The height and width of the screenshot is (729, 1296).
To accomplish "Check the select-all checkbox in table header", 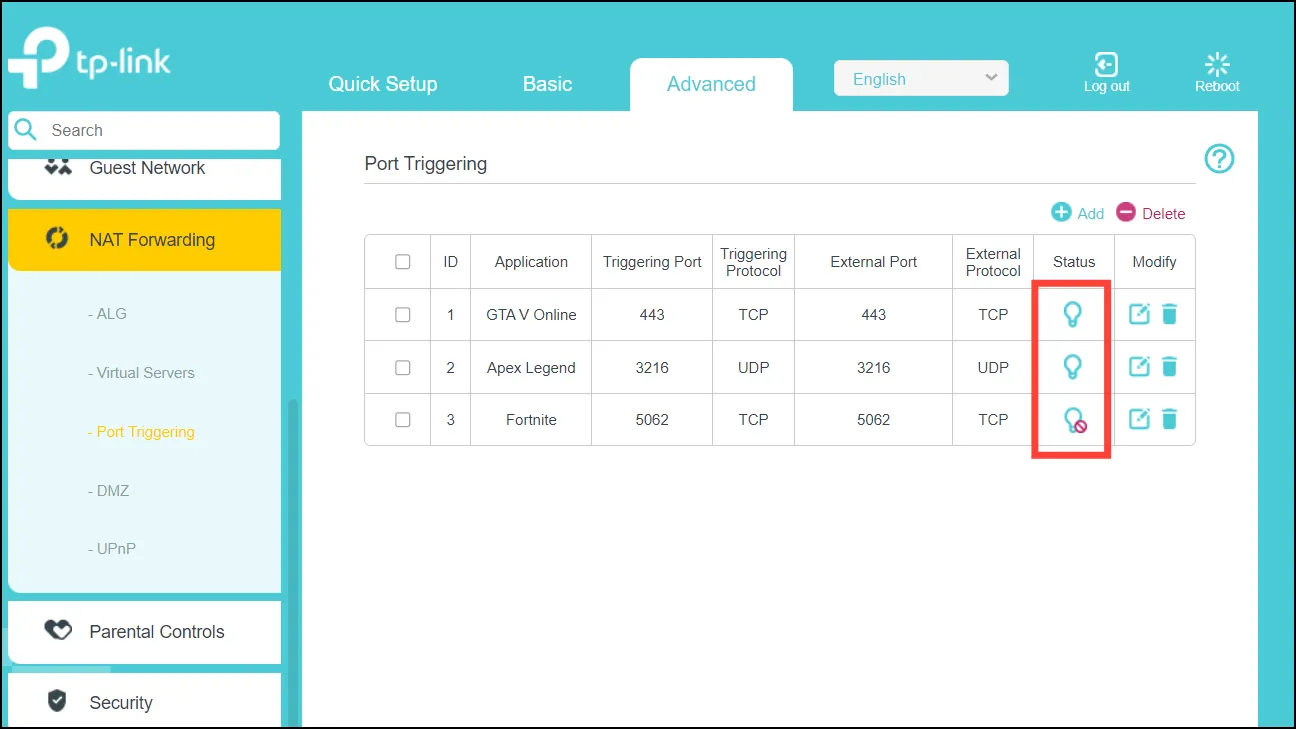I will (x=403, y=262).
